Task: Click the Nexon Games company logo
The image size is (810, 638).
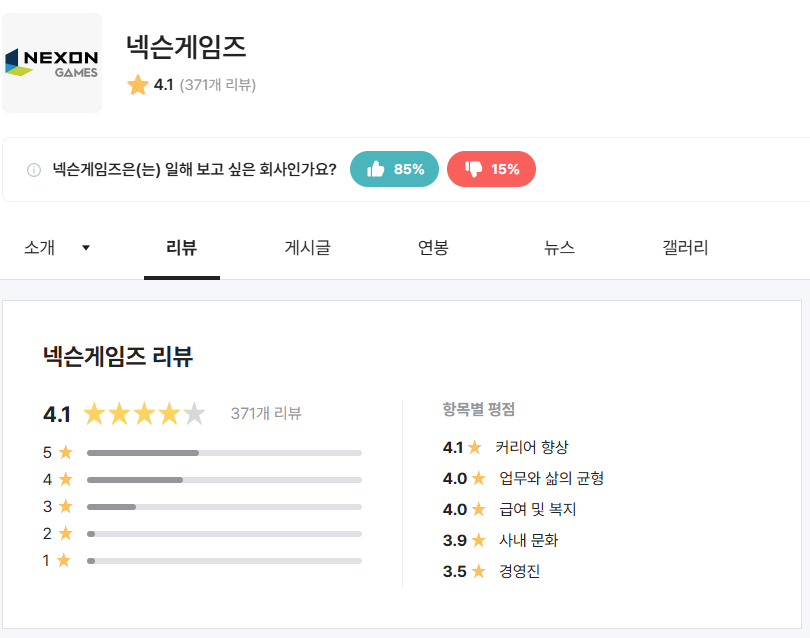Action: click(52, 63)
